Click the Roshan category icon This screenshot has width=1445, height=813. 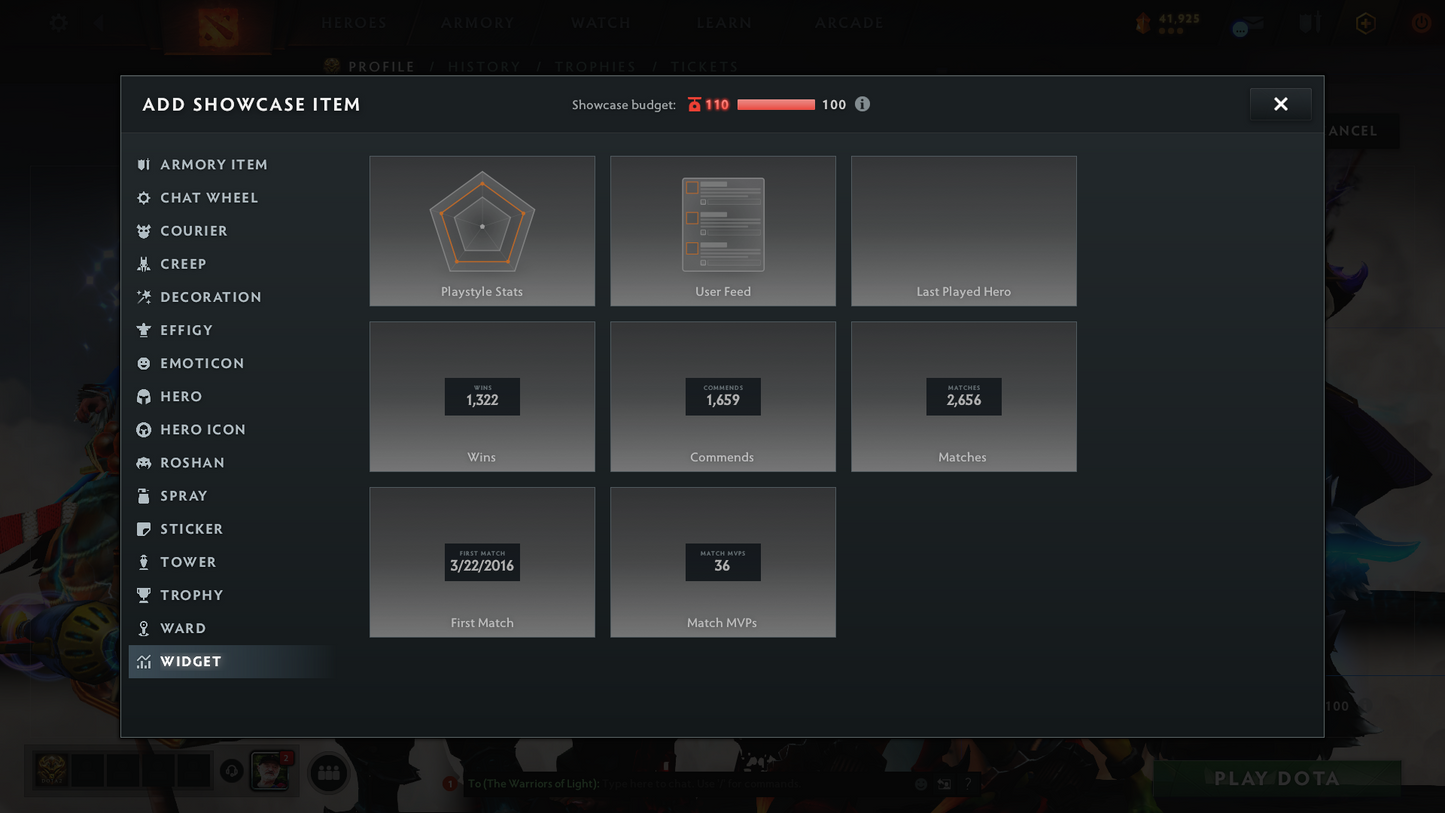point(144,463)
